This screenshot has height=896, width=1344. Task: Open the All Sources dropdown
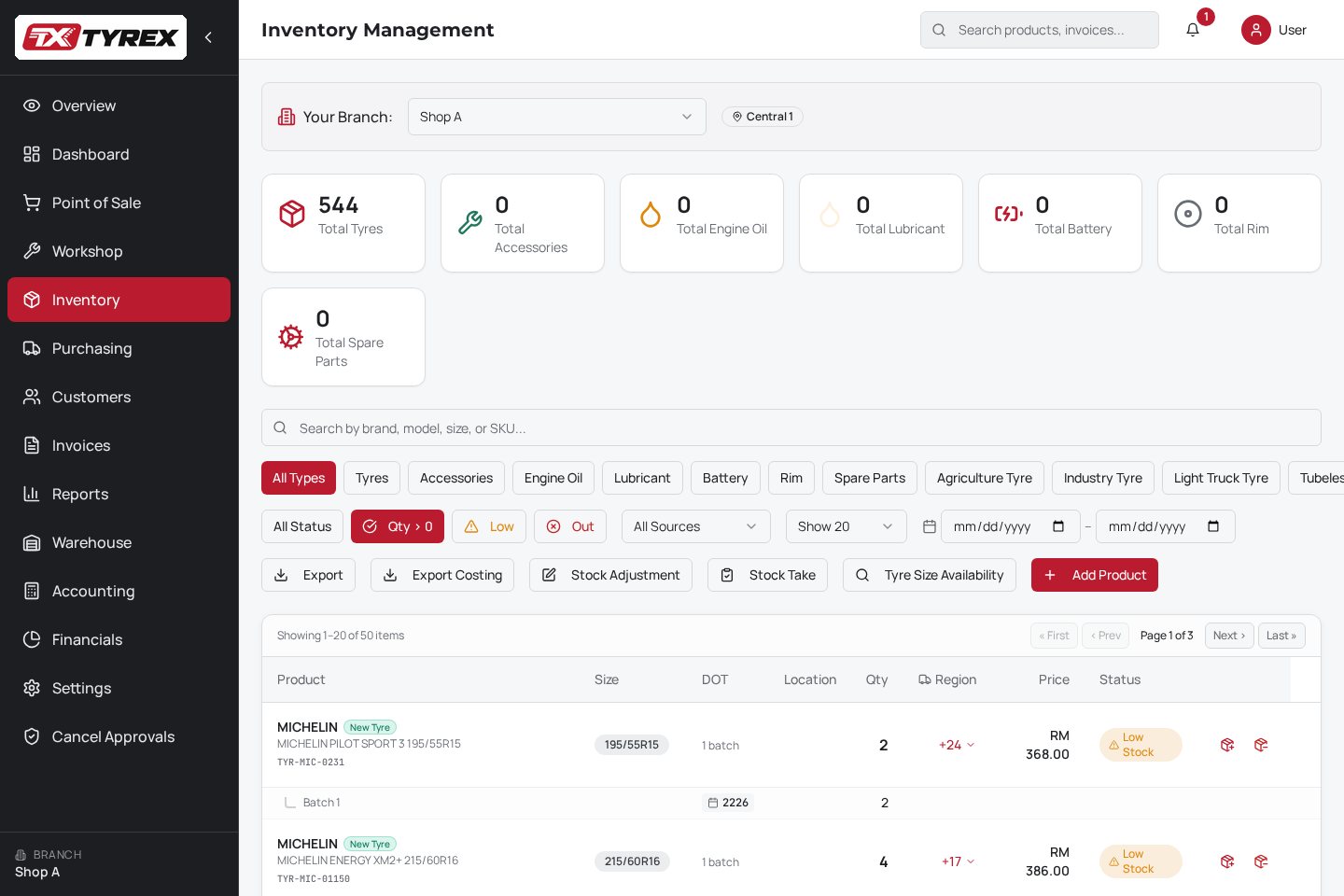pos(696,526)
